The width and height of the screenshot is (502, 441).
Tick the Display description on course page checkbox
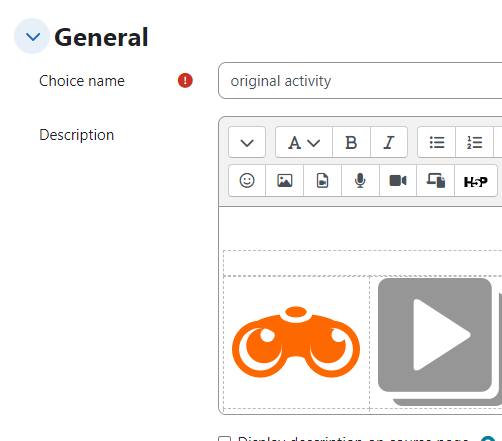click(x=224, y=438)
